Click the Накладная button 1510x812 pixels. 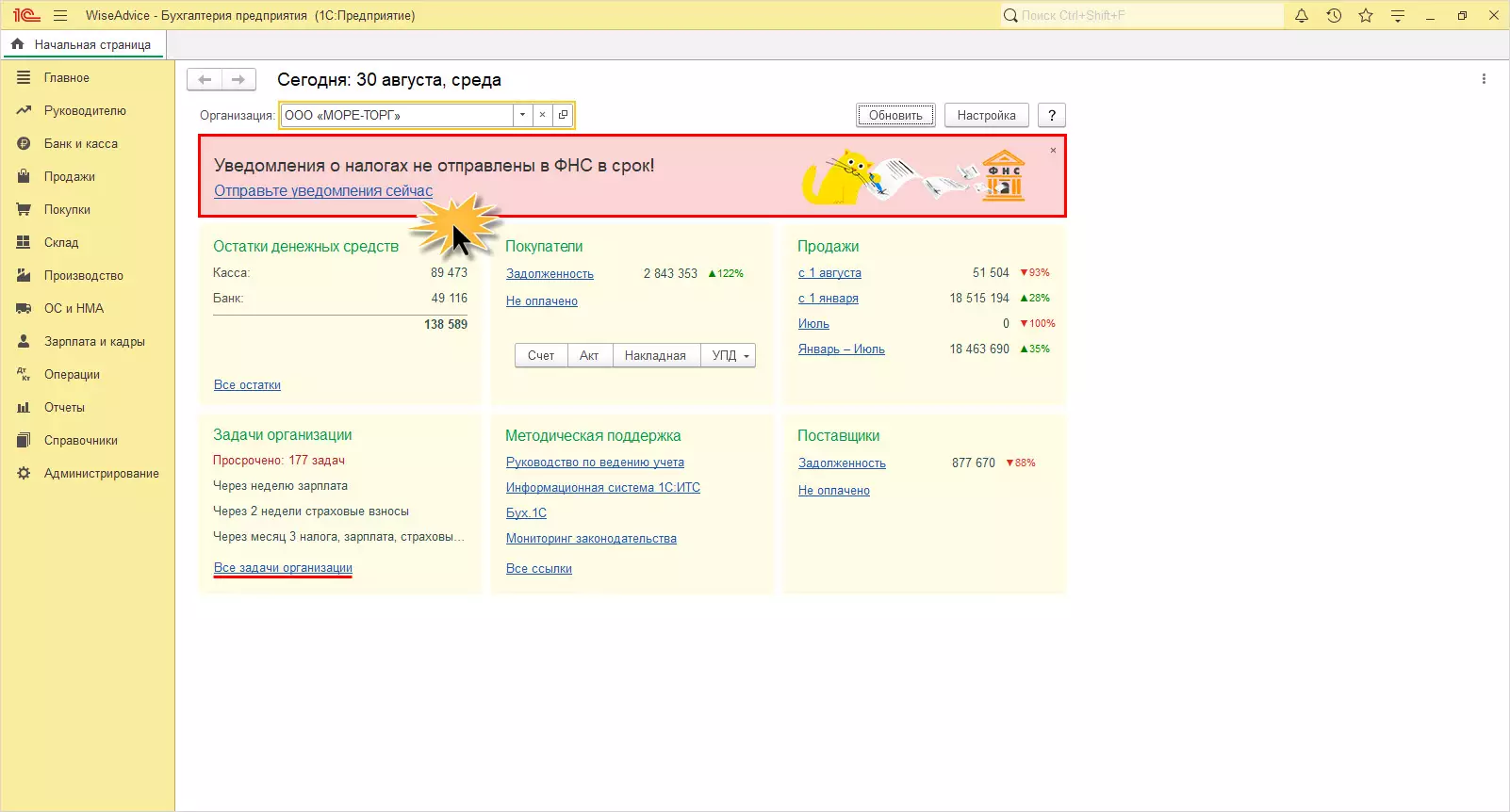pyautogui.click(x=655, y=355)
